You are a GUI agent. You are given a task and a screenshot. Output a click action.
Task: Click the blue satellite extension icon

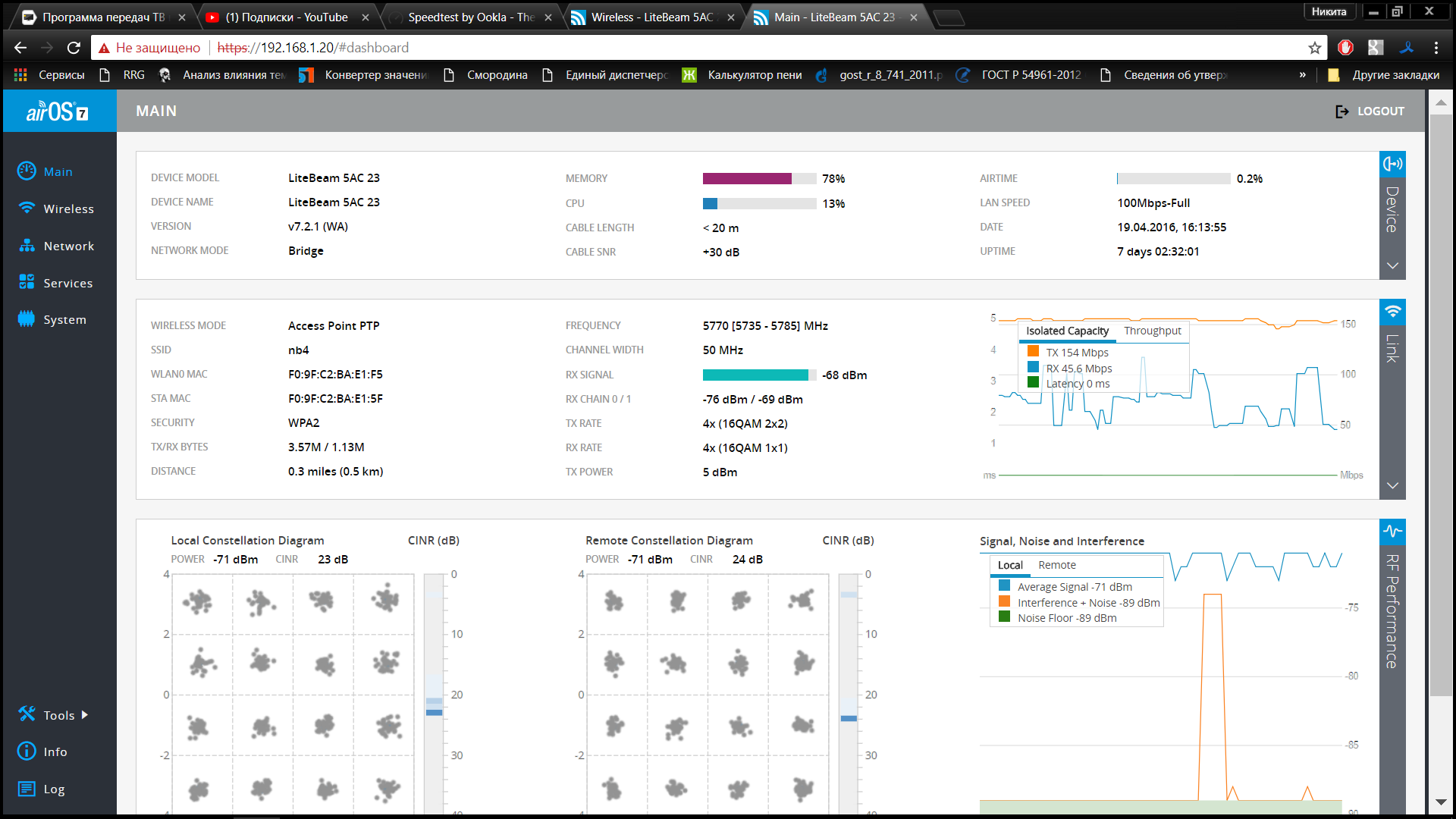coord(1407,47)
